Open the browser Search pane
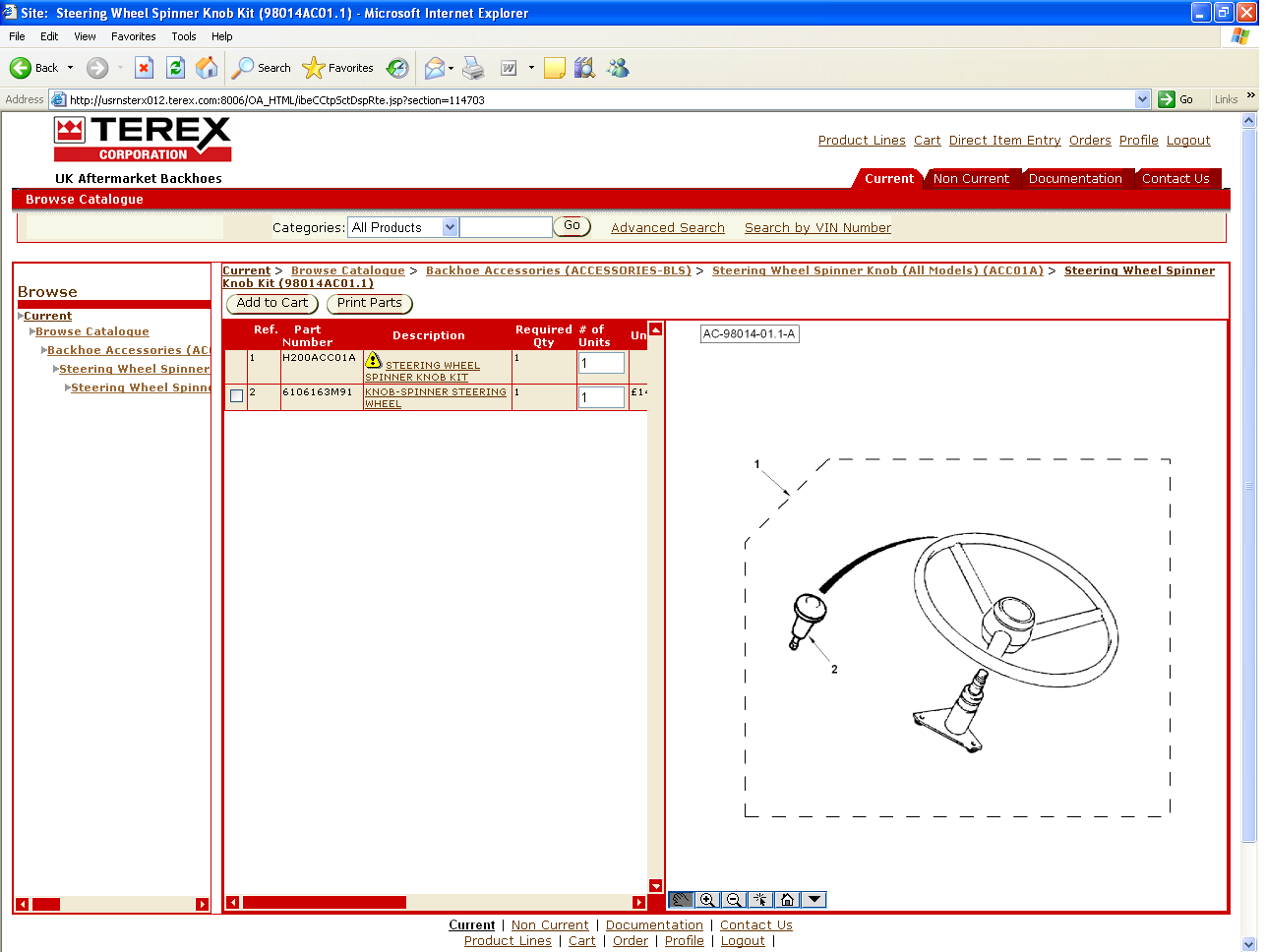Screen dimensions: 1266x952 [262, 68]
